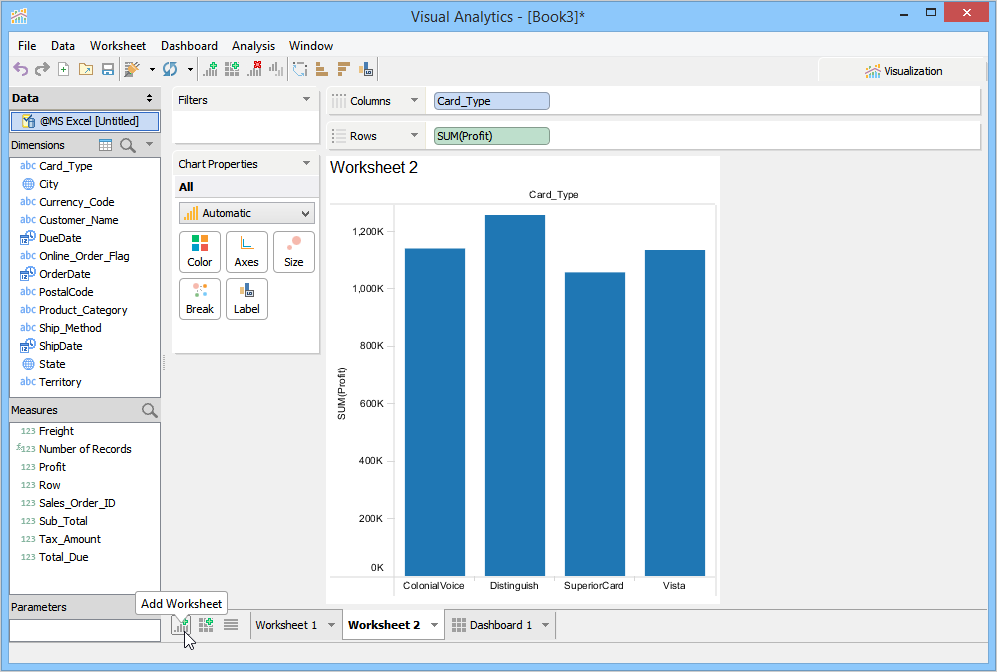997x672 pixels.
Task: Select the @MS Excel [Untitled] data source
Action: pos(85,121)
